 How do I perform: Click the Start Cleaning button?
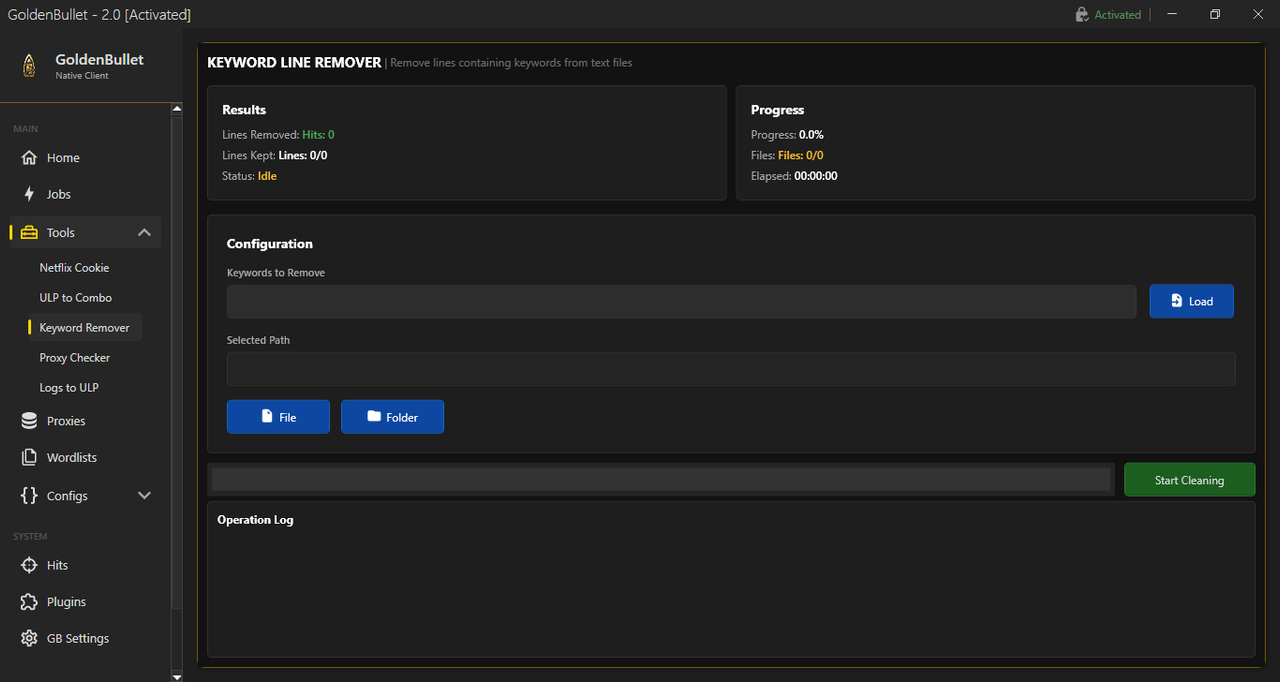1189,480
